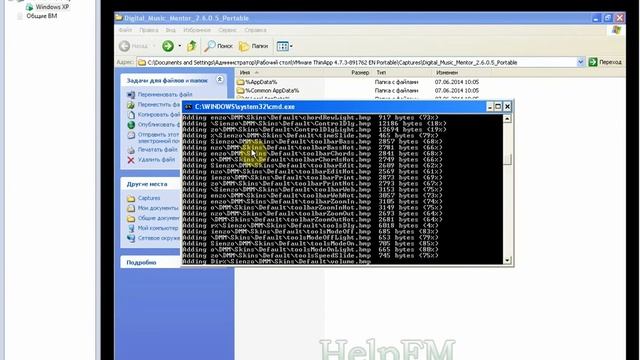Open Общие документы in Other places

[159, 218]
